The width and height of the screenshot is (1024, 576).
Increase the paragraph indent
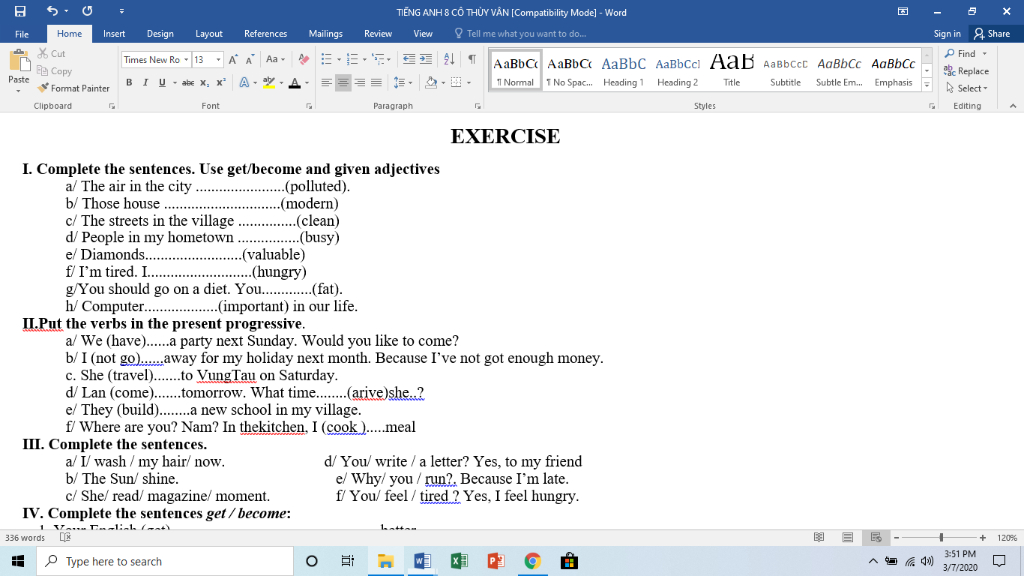tap(426, 59)
